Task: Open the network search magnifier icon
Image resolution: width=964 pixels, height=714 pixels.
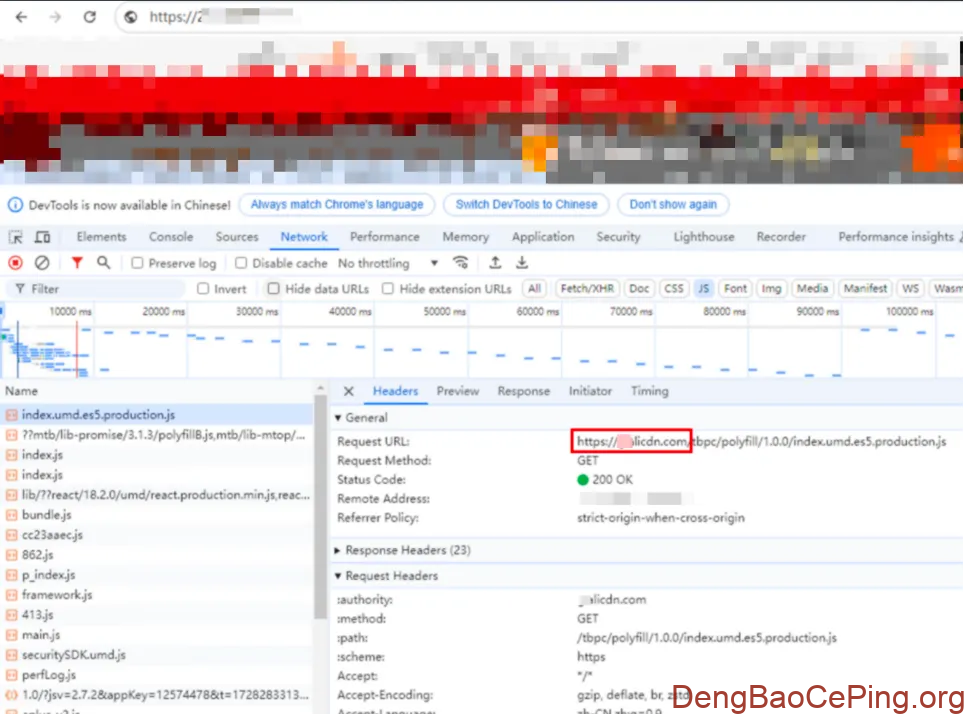Action: coord(103,263)
